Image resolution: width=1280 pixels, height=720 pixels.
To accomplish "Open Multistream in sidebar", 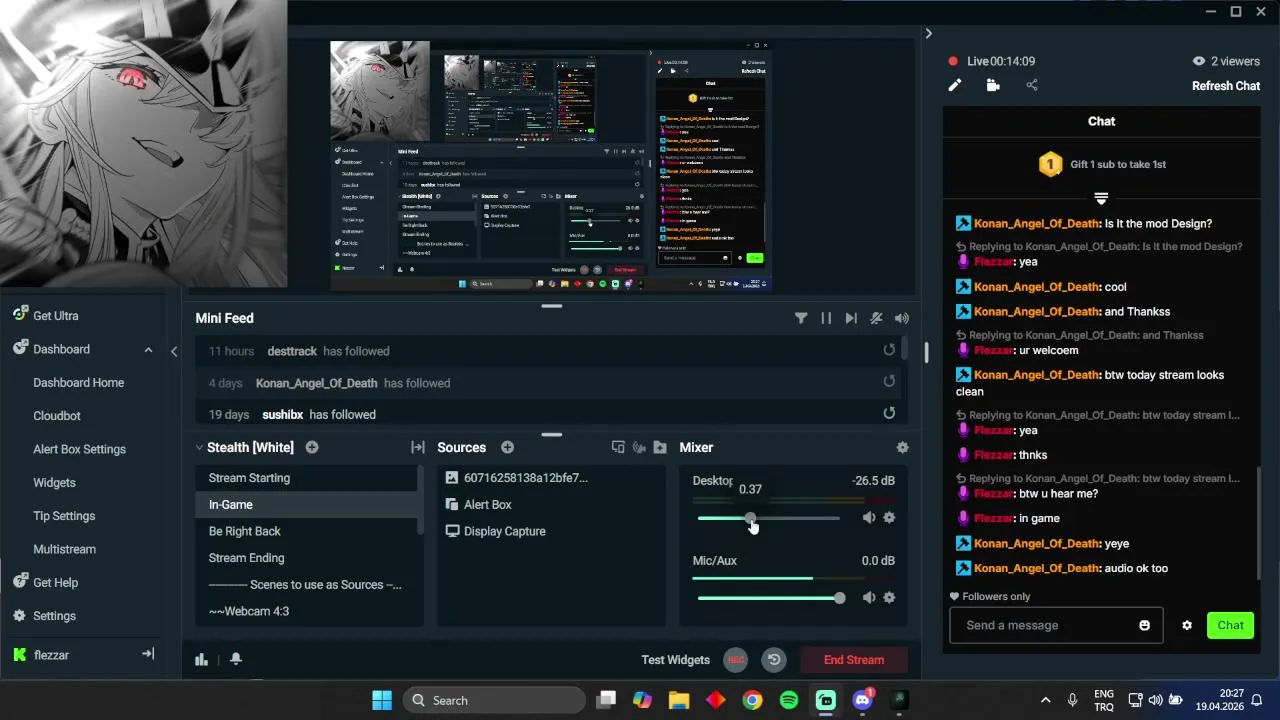I will tap(64, 549).
